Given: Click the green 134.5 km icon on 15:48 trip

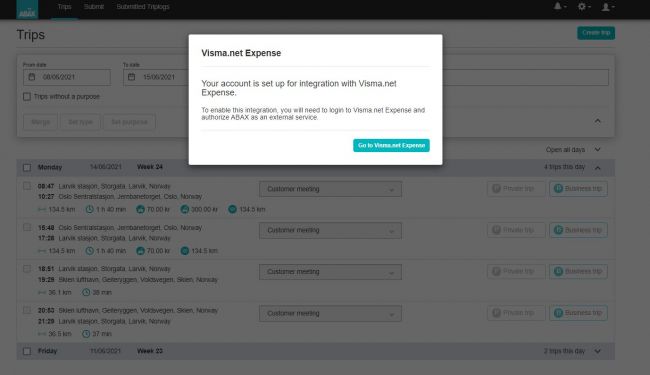Looking at the screenshot, I should [185, 251].
